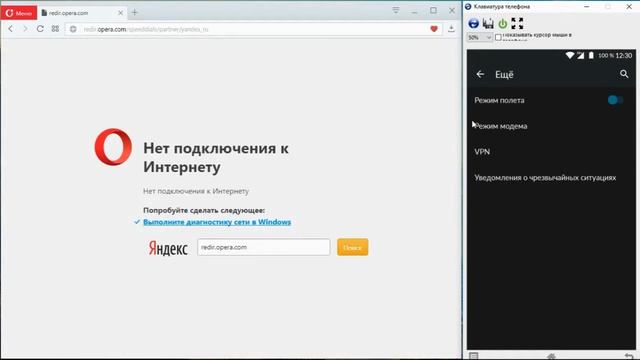Image resolution: width=640 pixels, height=360 pixels.
Task: Focus the Yandex search field
Action: [263, 247]
